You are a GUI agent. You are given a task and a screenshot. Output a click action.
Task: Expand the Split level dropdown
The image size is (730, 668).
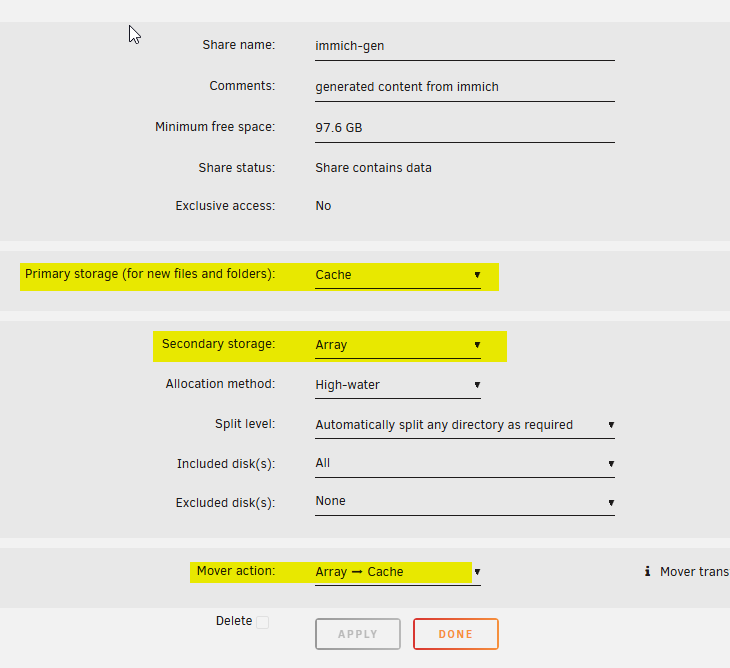464,425
